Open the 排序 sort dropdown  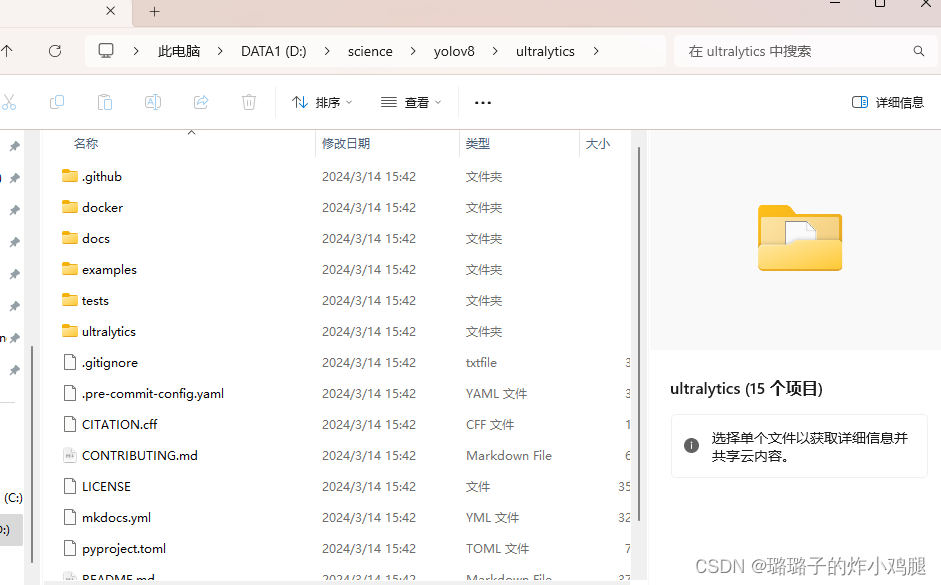320,102
